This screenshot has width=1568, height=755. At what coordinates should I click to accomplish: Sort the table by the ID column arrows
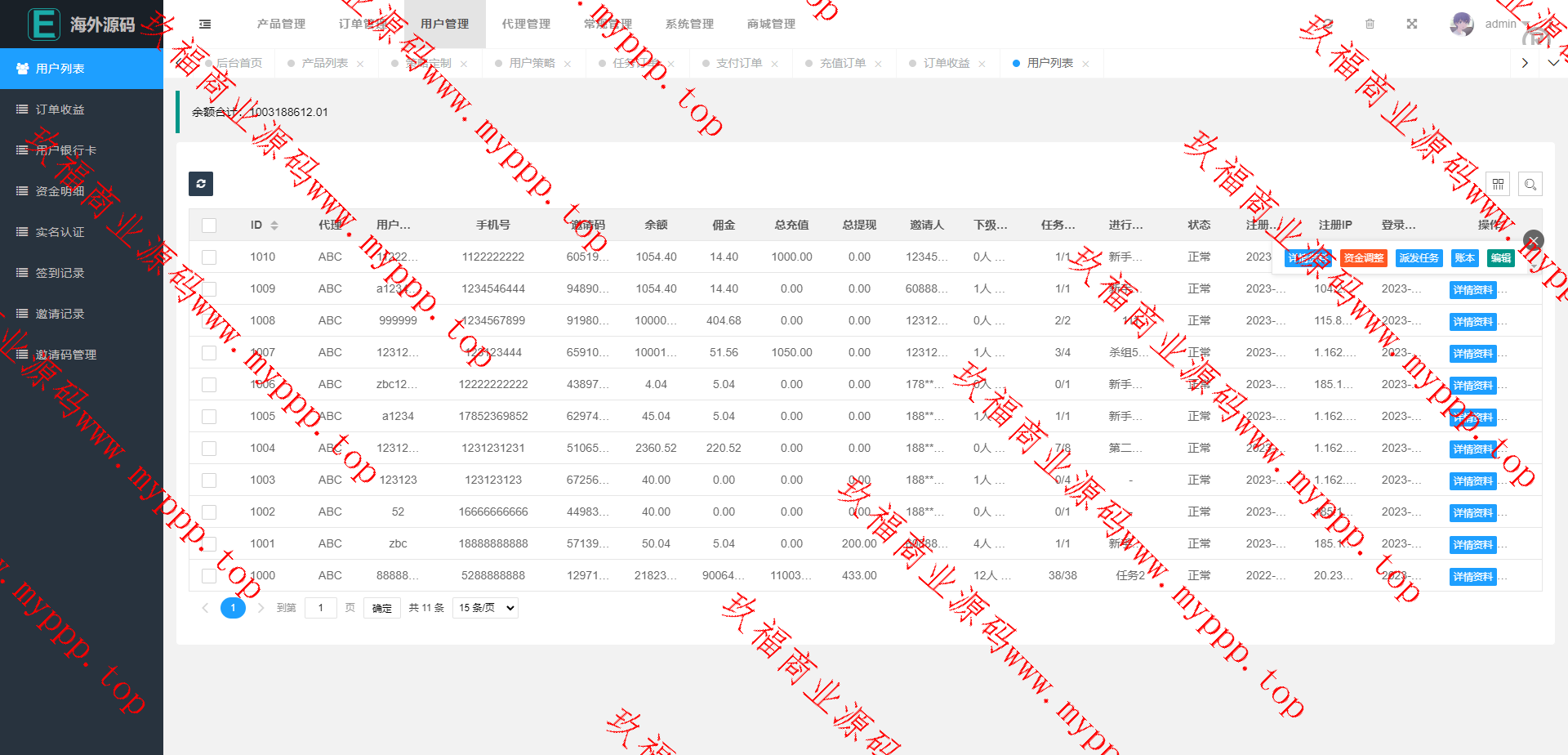(274, 226)
